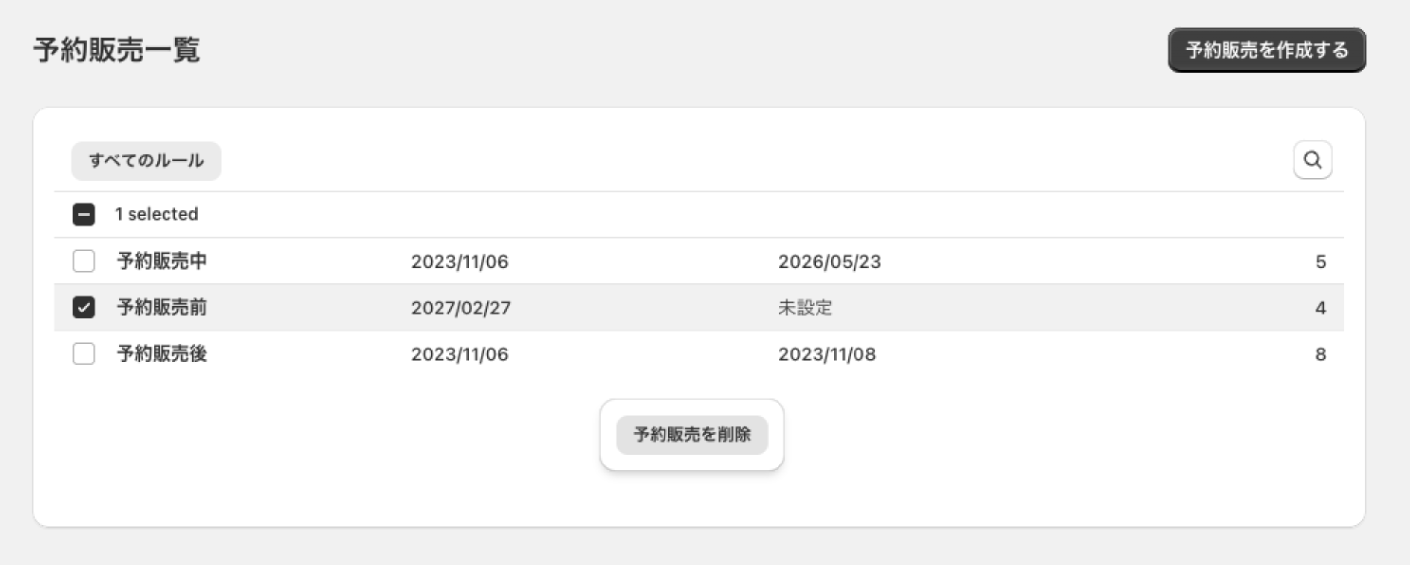The image size is (1410, 565).
Task: Click the 予約販売一覧 page heading
Action: (117, 50)
